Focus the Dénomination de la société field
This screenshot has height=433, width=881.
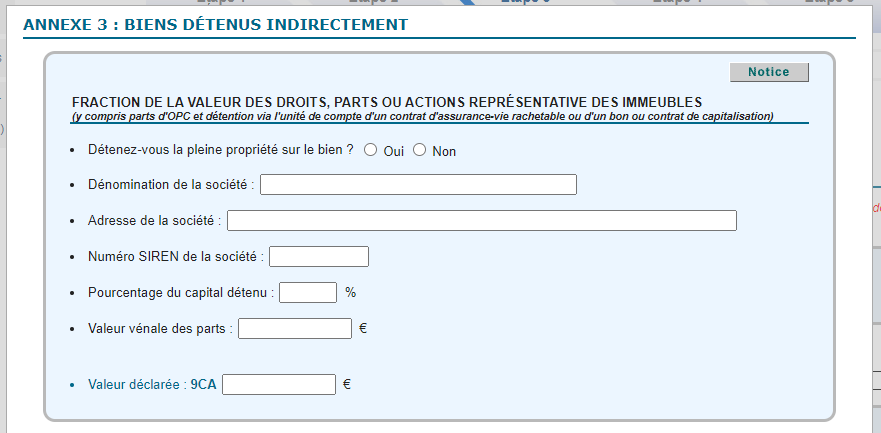pos(419,185)
